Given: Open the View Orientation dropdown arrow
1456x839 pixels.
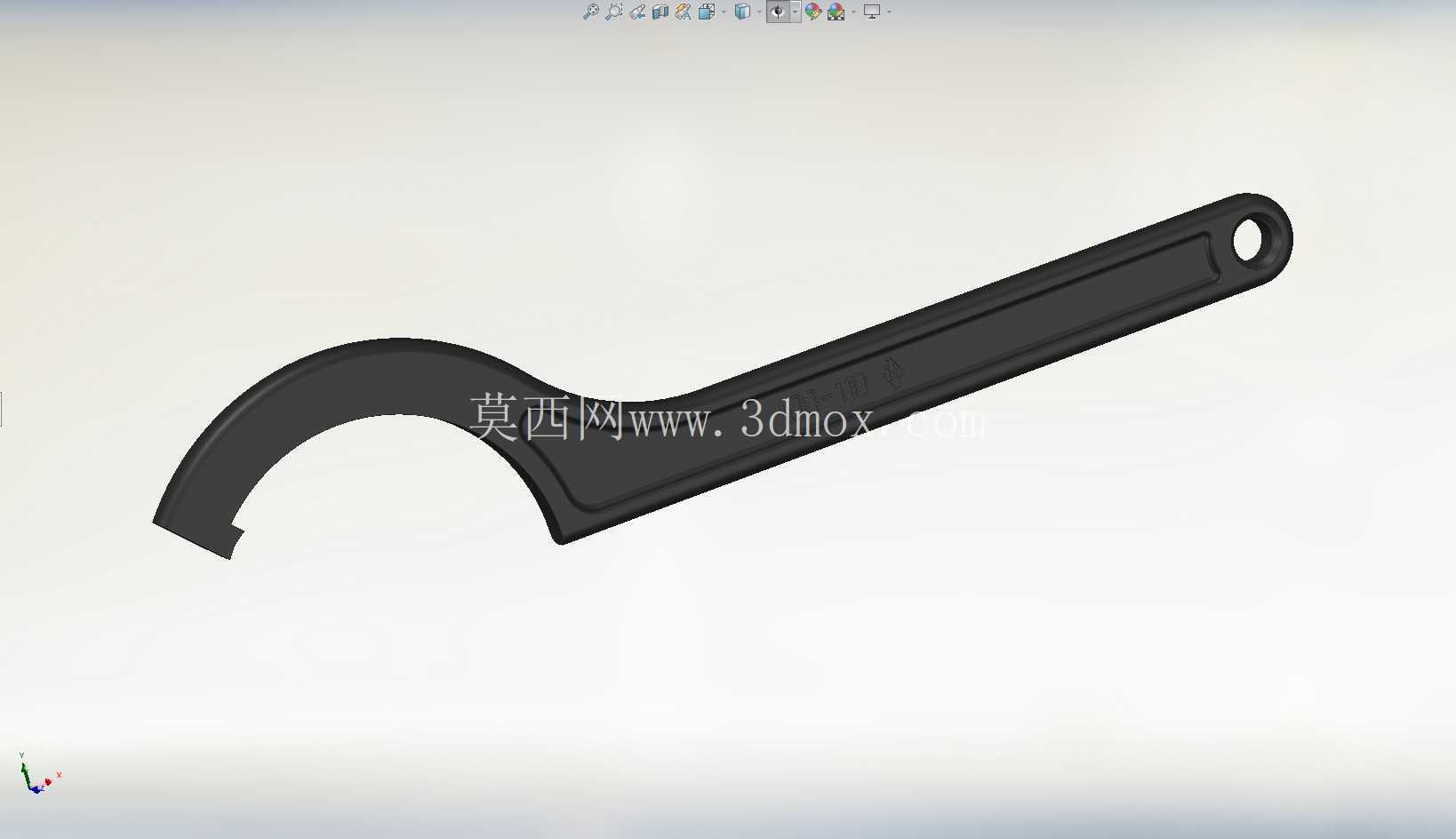Looking at the screenshot, I should (724, 12).
